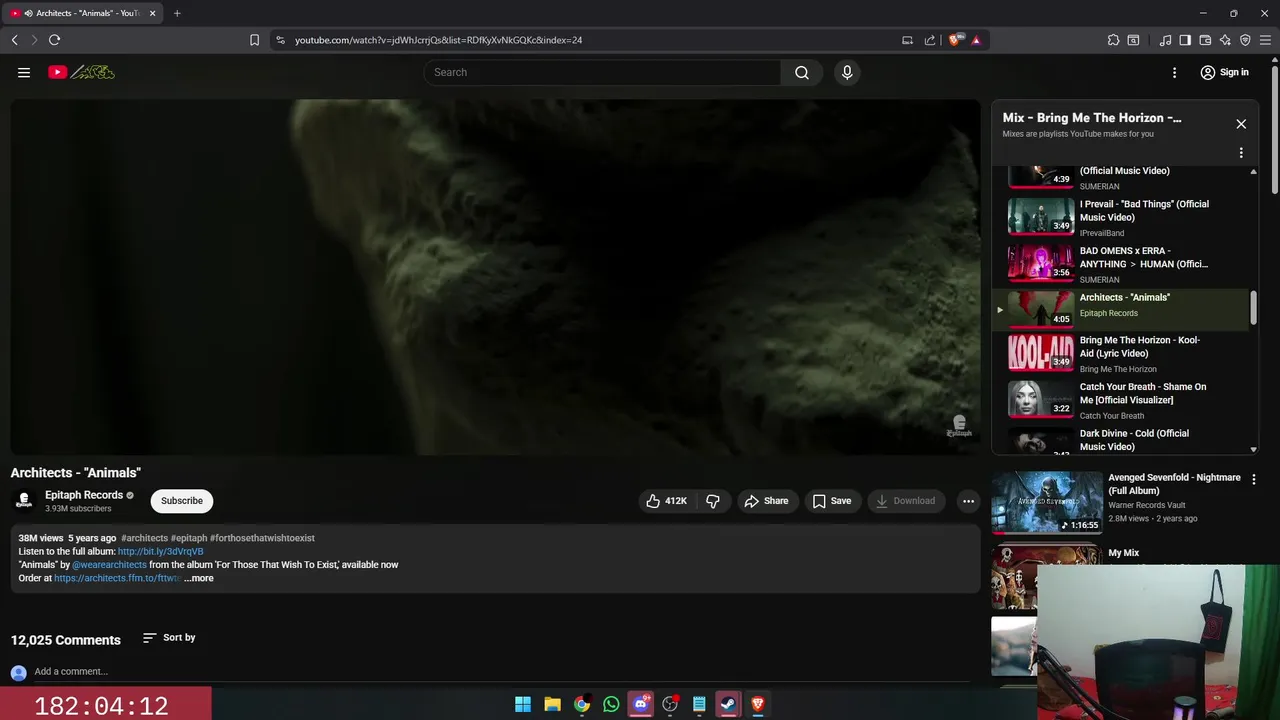Click the Add a comment field

pyautogui.click(x=500, y=672)
